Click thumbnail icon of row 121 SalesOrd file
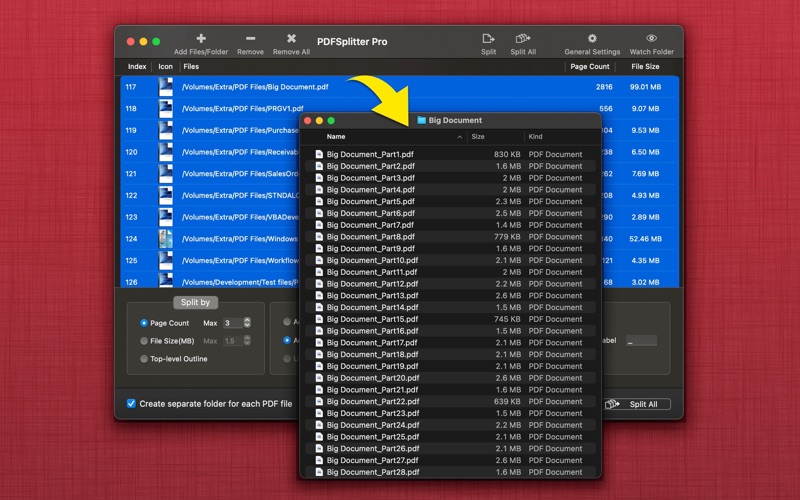This screenshot has height=500, width=800. coord(165,173)
